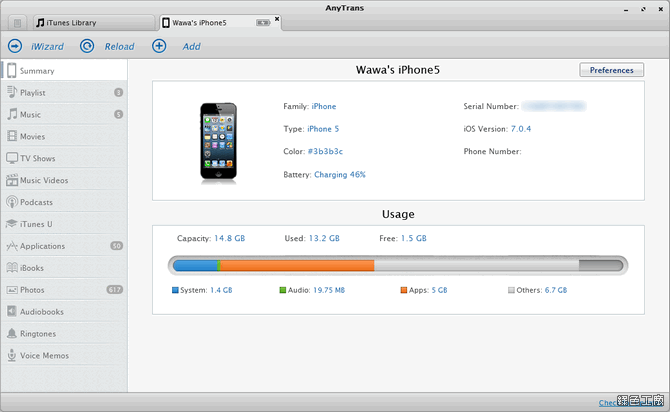
Task: Select the Wawa's iPhone5 tab
Action: point(220,23)
